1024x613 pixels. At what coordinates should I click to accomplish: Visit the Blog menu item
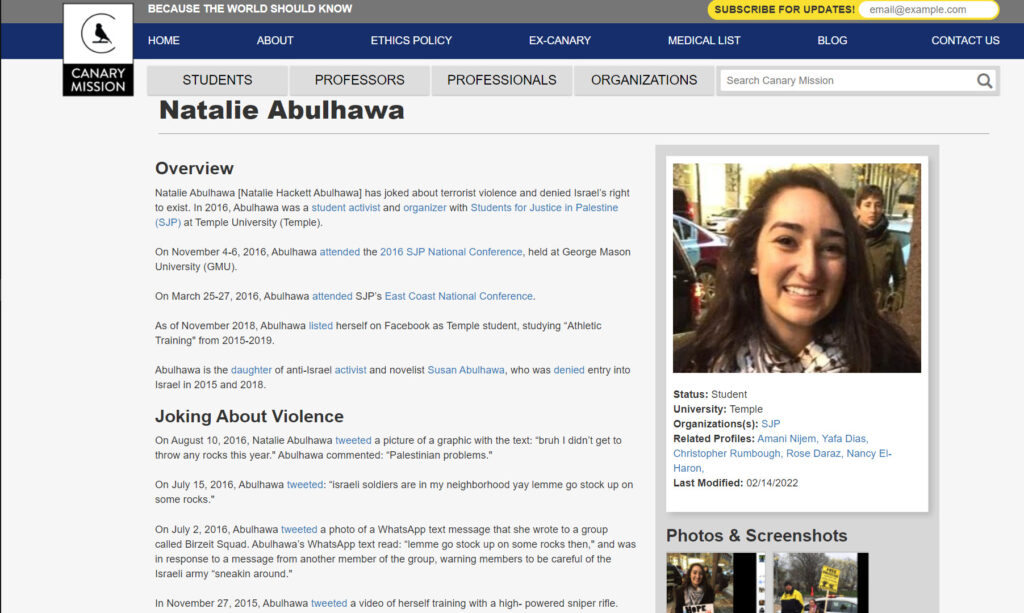pyautogui.click(x=832, y=40)
